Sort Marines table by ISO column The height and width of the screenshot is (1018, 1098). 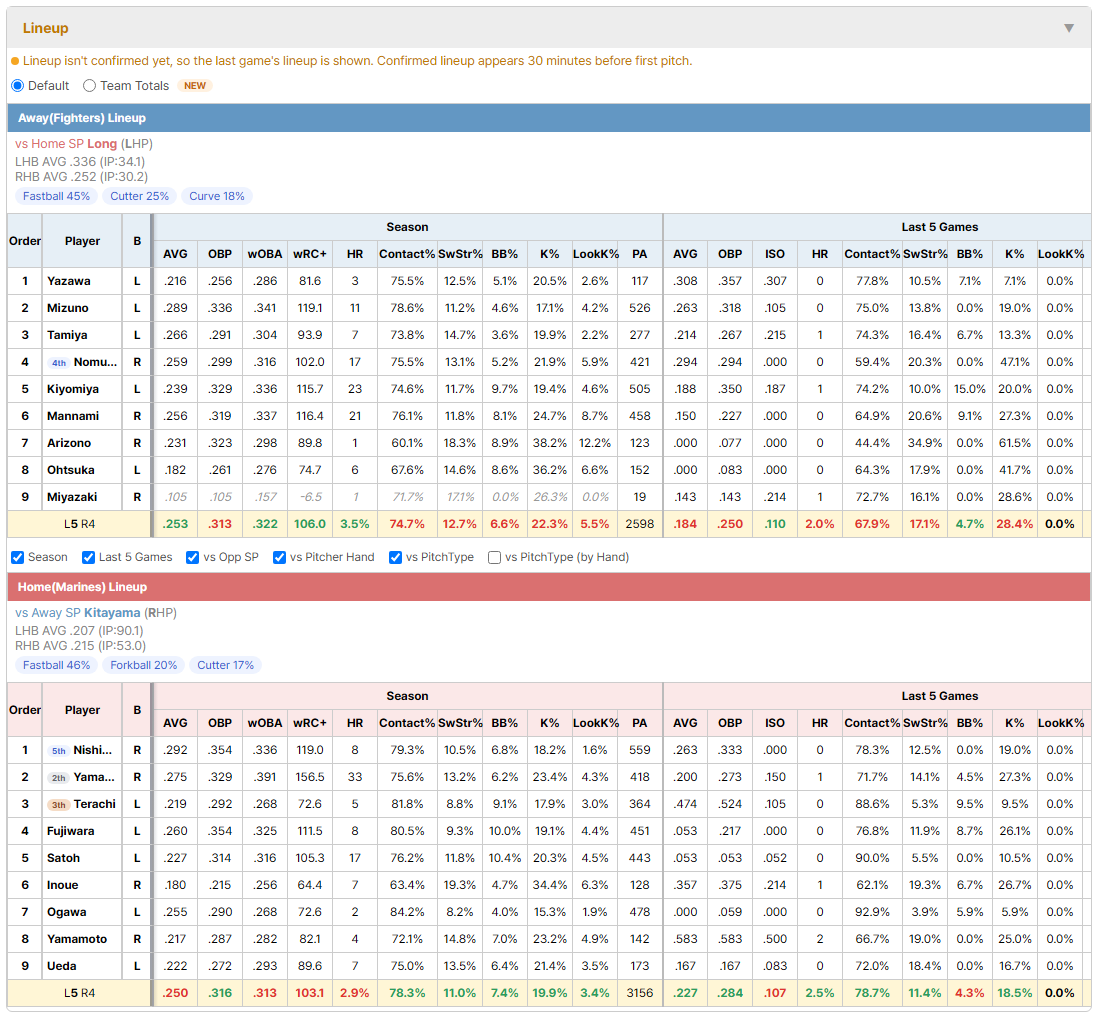774,723
